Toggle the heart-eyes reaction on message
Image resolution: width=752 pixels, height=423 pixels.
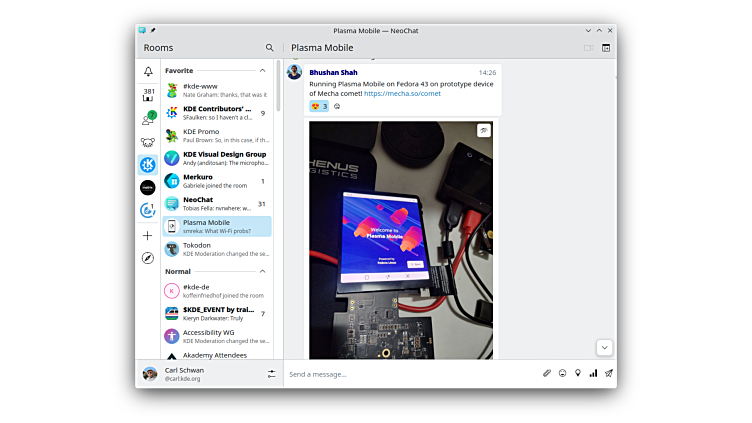[319, 106]
